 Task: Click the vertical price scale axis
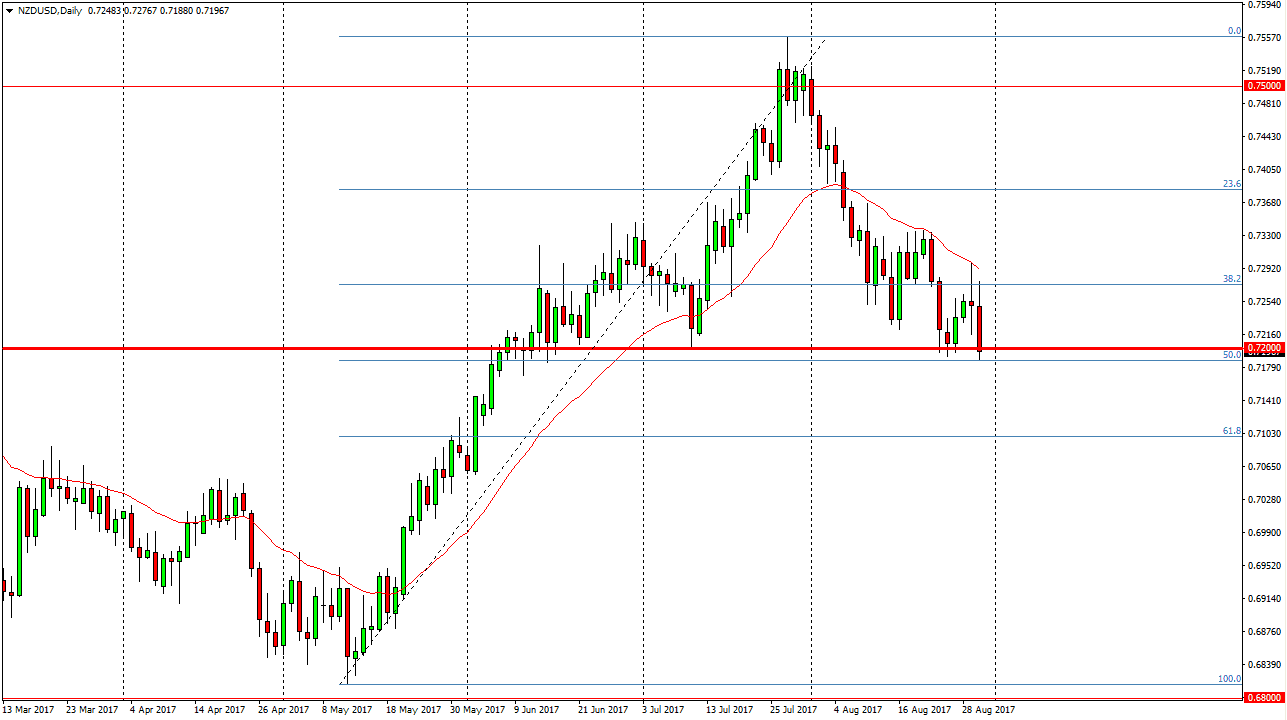(x=1259, y=400)
